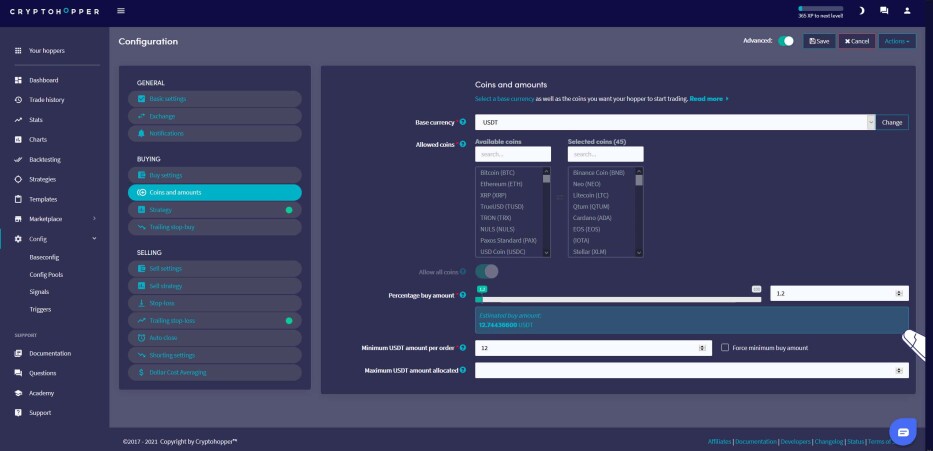Click the Stats trend icon
The image size is (933, 451).
[x=18, y=120]
